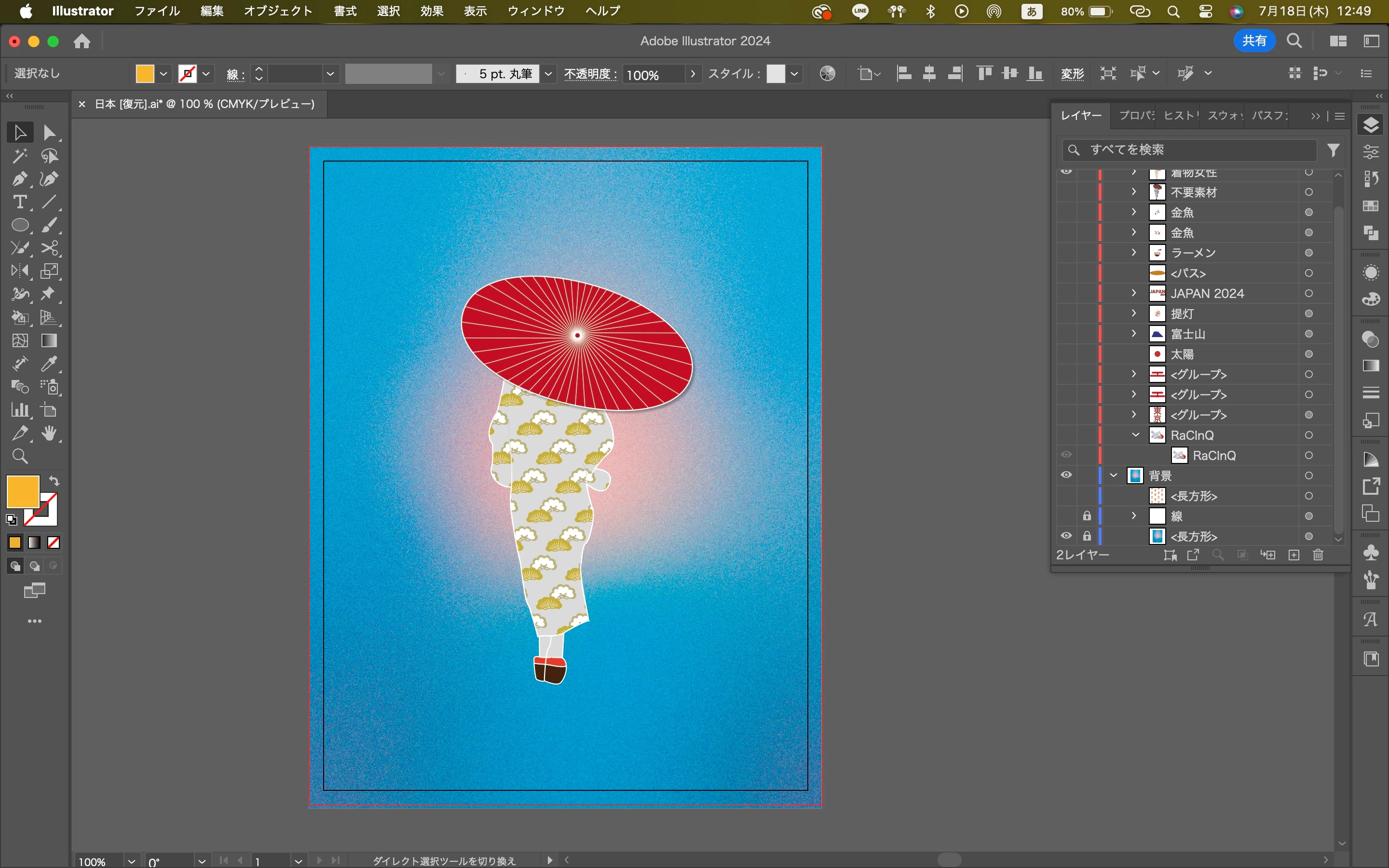Choose the Gradient tool
This screenshot has width=1389, height=868.
coord(49,341)
